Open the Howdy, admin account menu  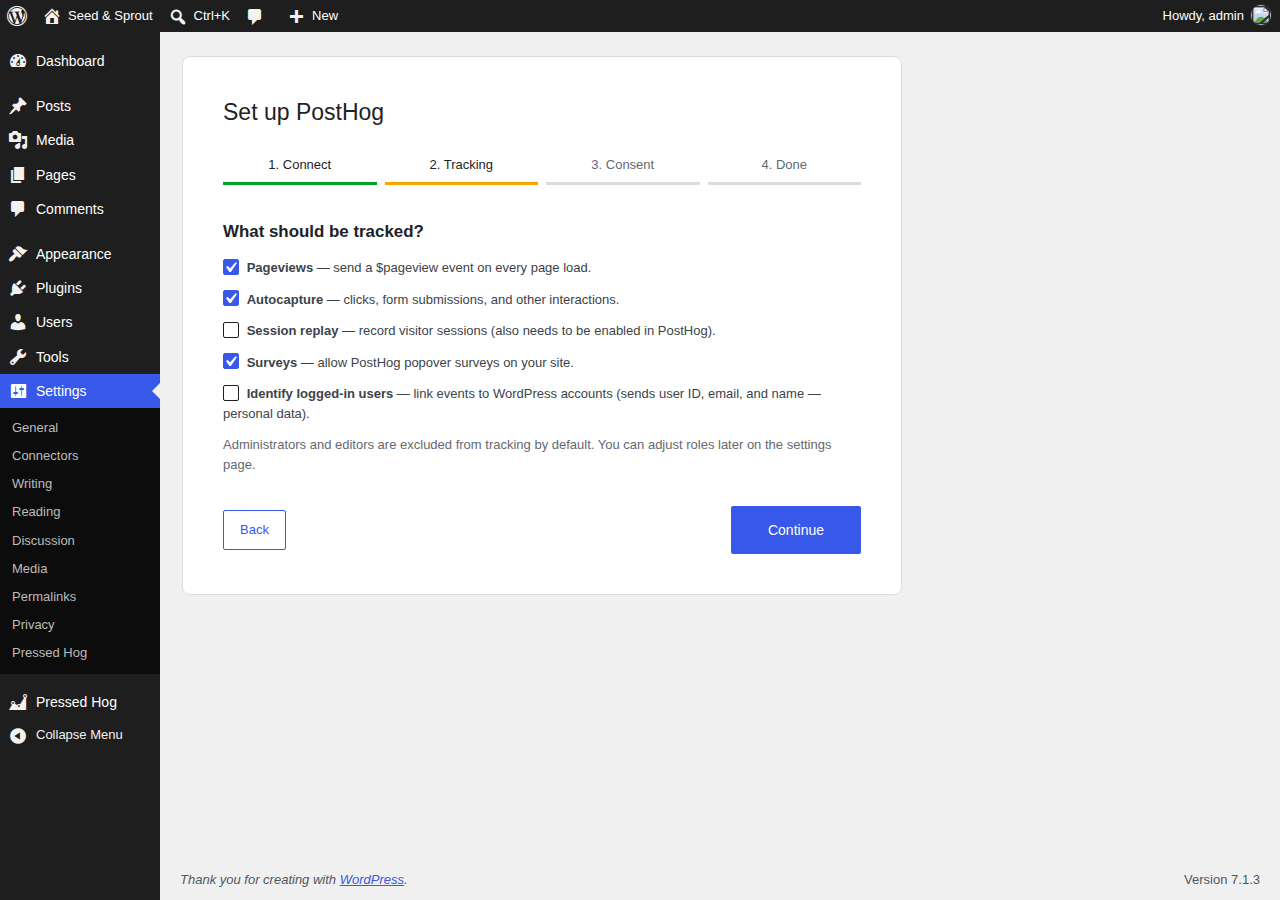coord(1216,16)
